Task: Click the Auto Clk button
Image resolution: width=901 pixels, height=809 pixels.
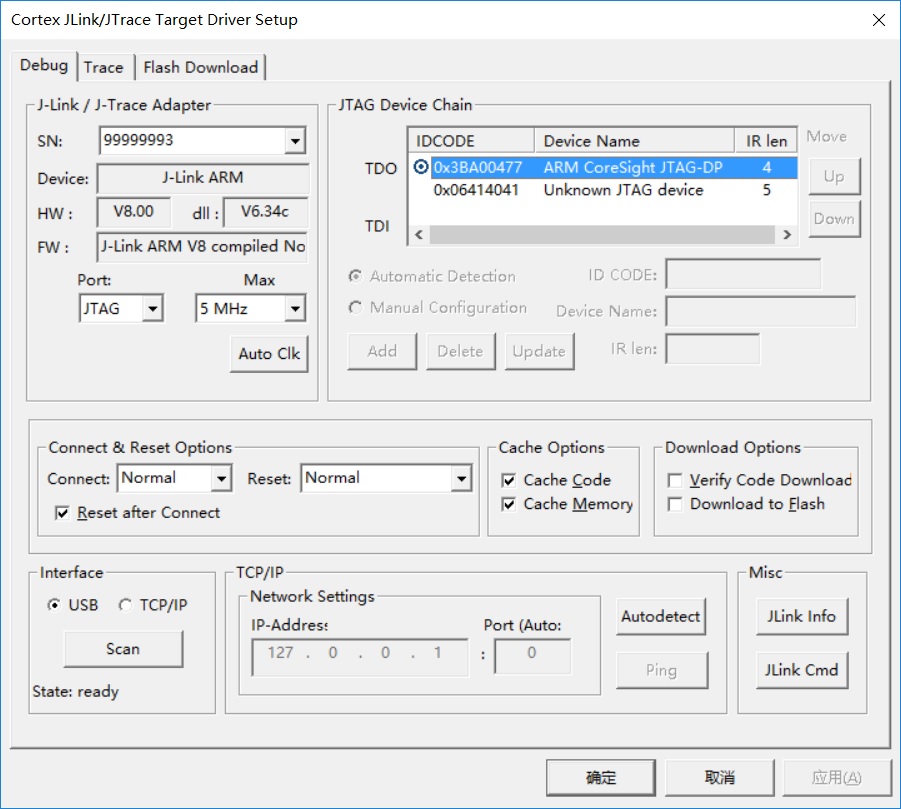Action: tap(268, 353)
